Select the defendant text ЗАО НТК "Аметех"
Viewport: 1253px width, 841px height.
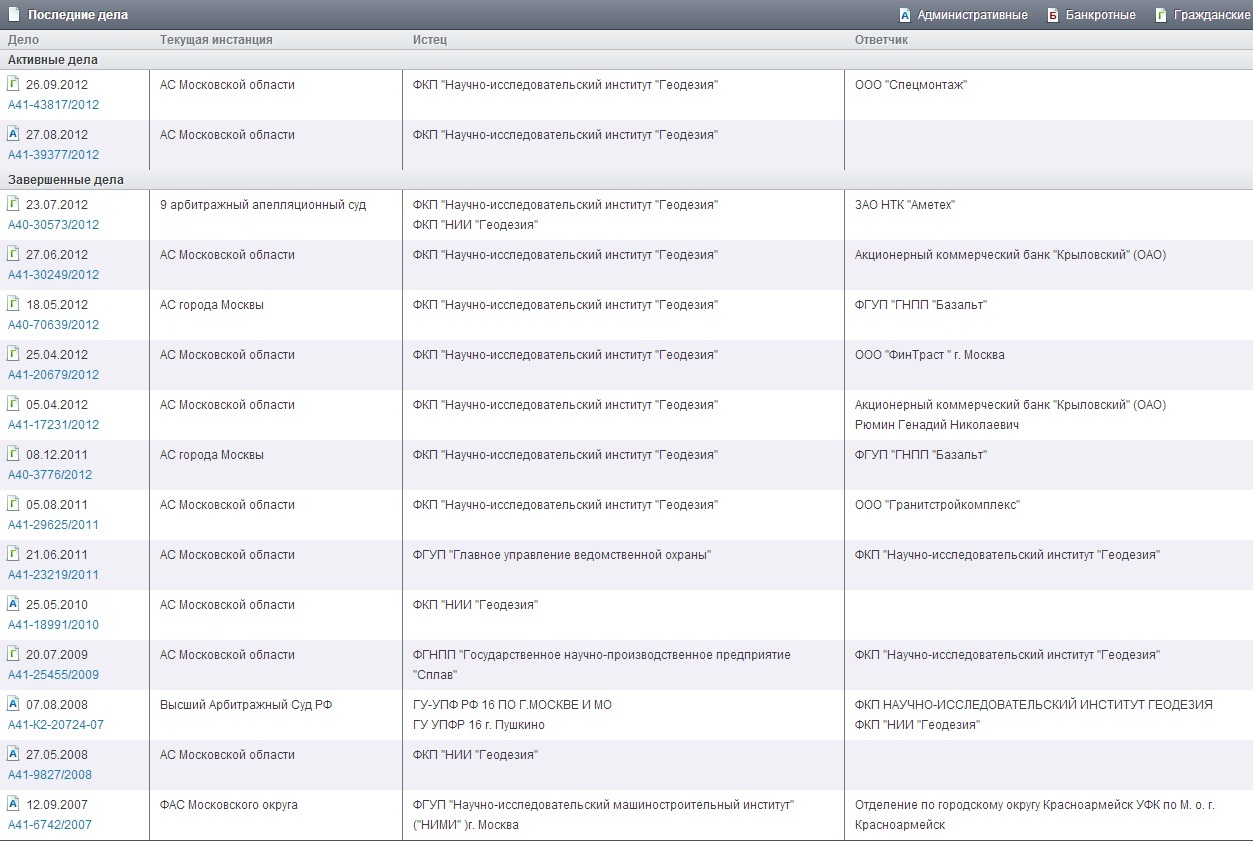pos(905,205)
